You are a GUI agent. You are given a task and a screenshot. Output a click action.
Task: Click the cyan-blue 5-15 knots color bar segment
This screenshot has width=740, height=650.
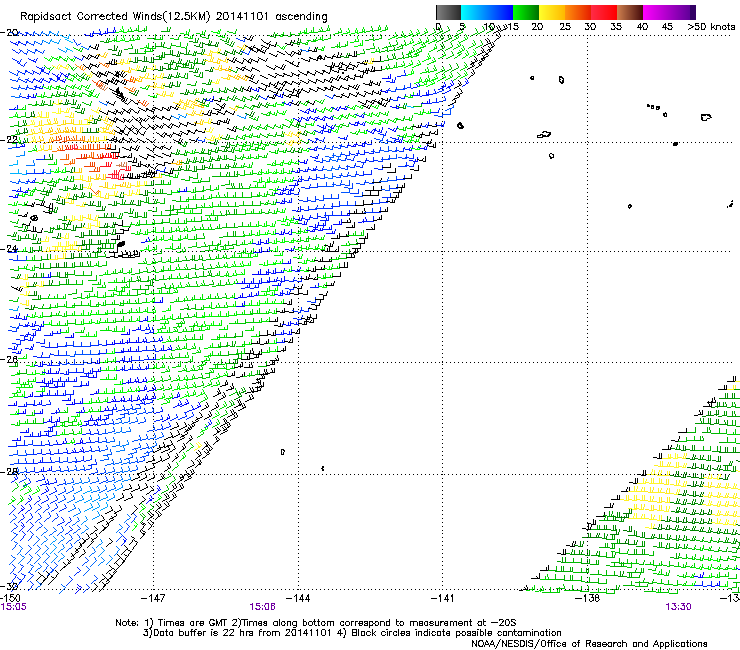pyautogui.click(x=487, y=12)
